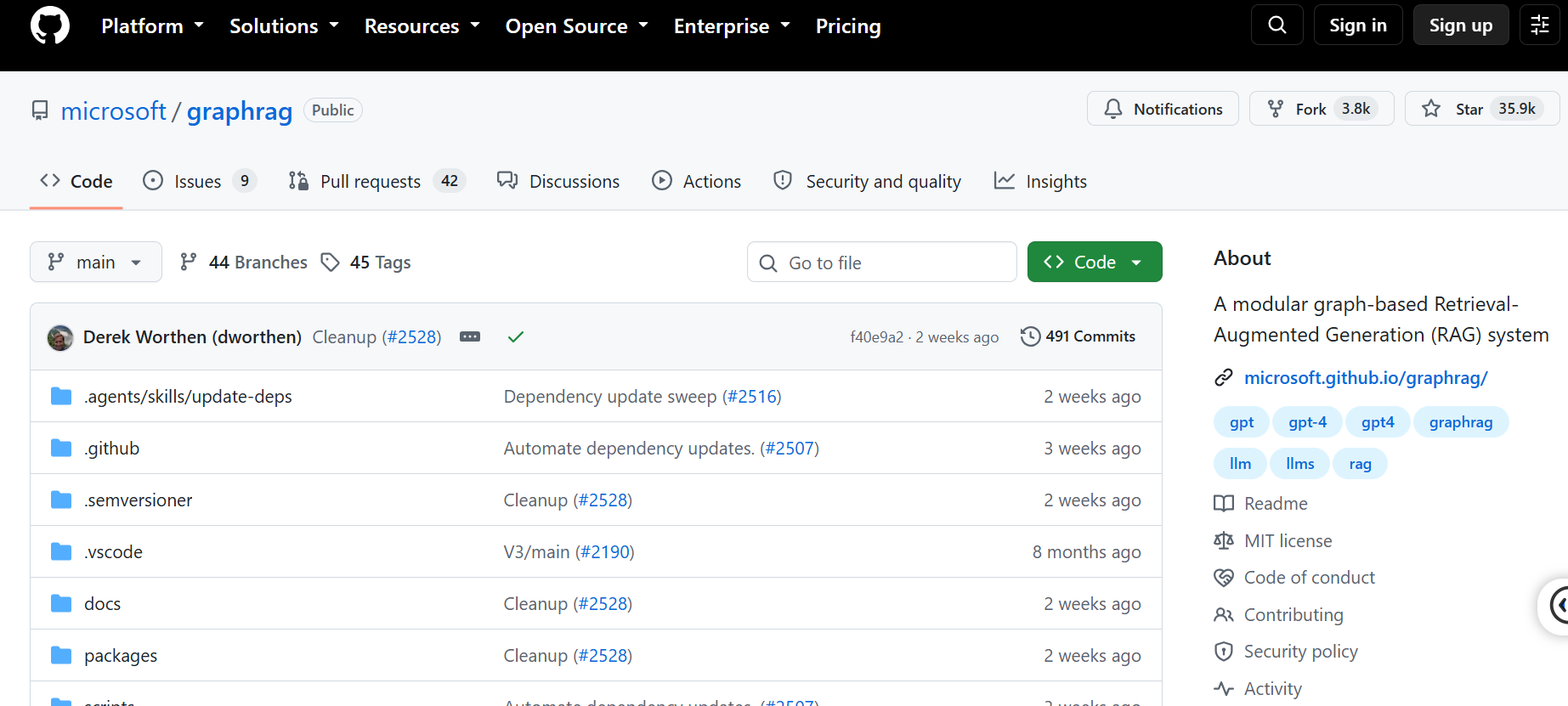
Task: Click the Notifications bell button
Action: pyautogui.click(x=1163, y=109)
